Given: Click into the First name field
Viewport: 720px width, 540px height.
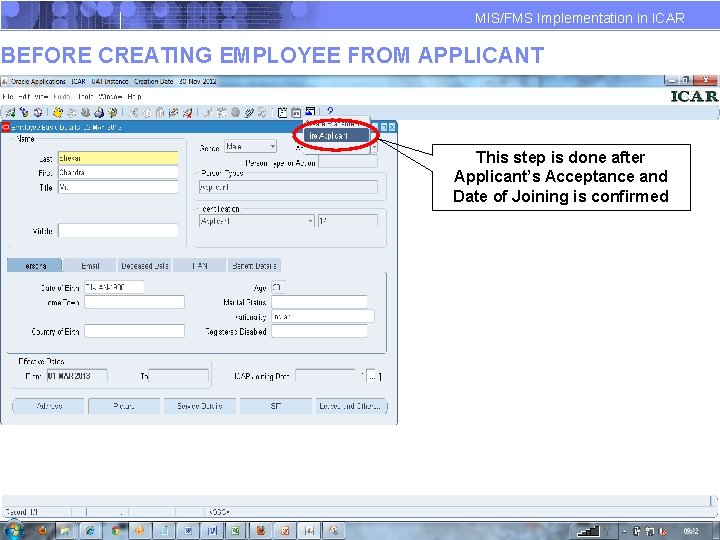Looking at the screenshot, I should [118, 173].
